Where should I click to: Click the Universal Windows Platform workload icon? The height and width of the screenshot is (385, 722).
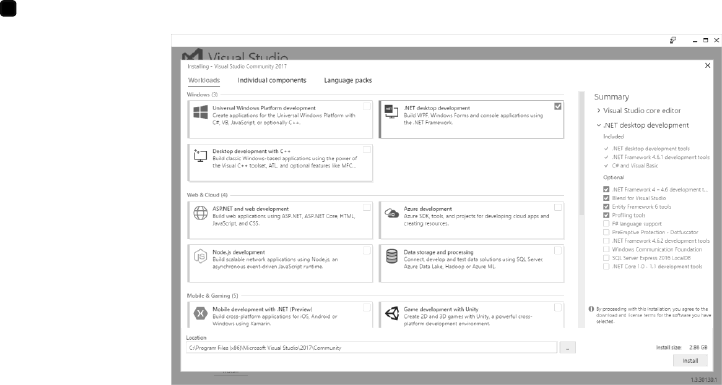click(x=200, y=112)
